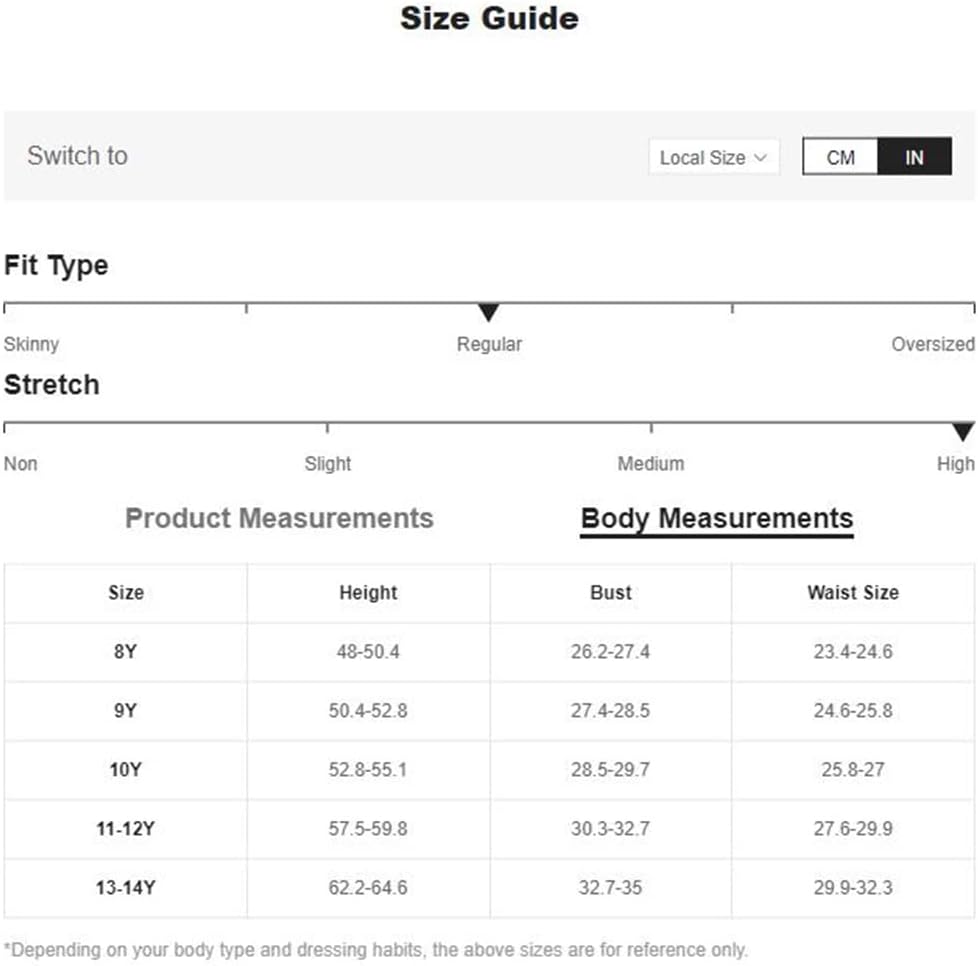
Task: Click bust value 27.4-28.5
Action: point(610,710)
